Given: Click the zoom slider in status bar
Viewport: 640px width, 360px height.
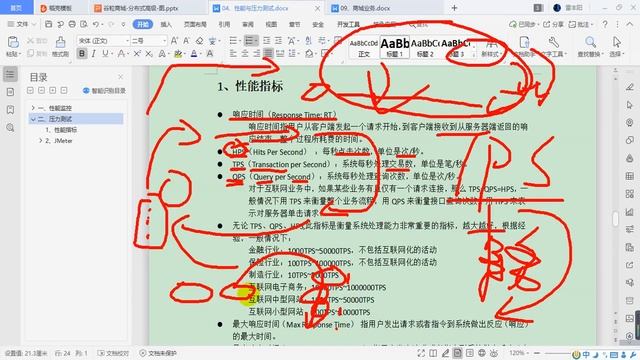Looking at the screenshot, I should (x=559, y=353).
